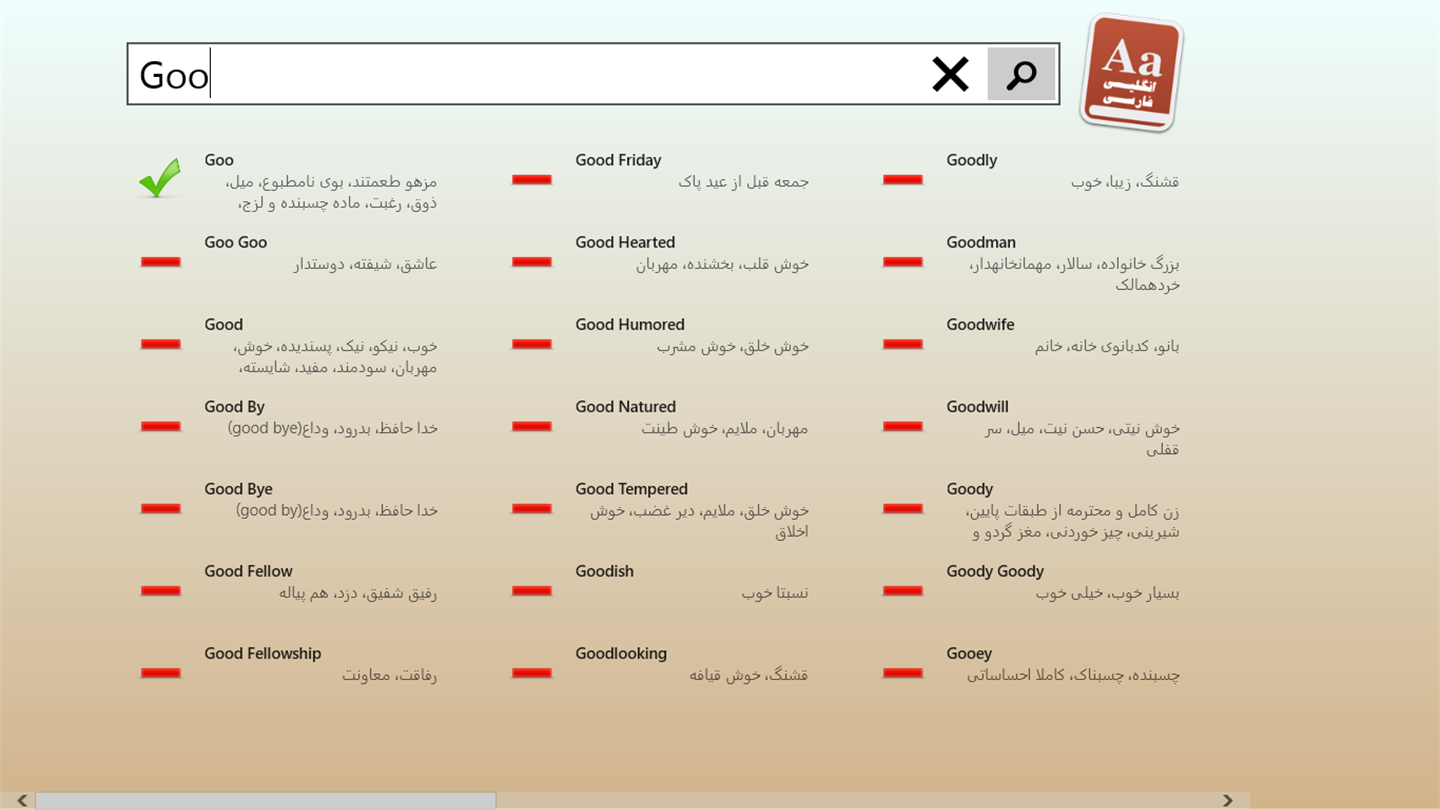Open the Good Fellow entry title

[x=249, y=571]
